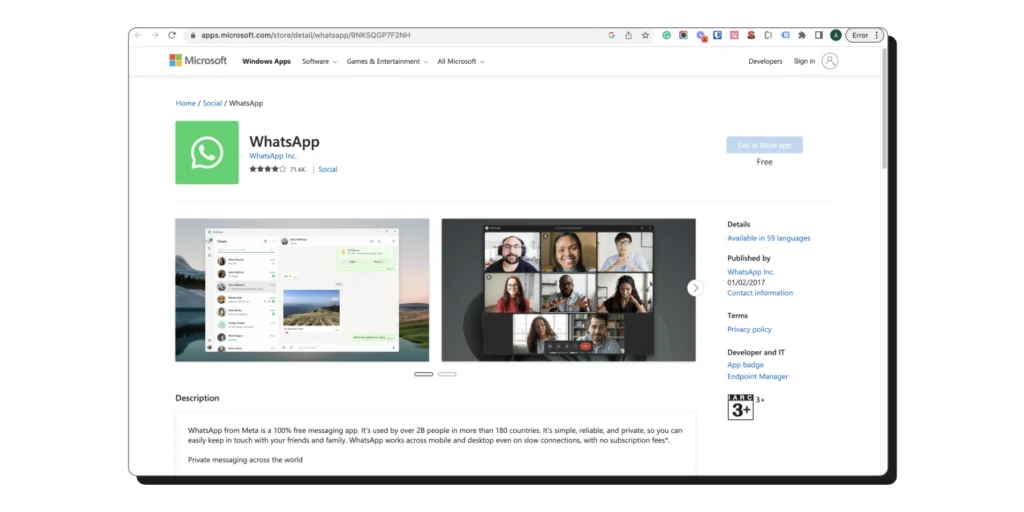
Task: Open the video call screenshot thumbnail
Action: [x=568, y=290]
